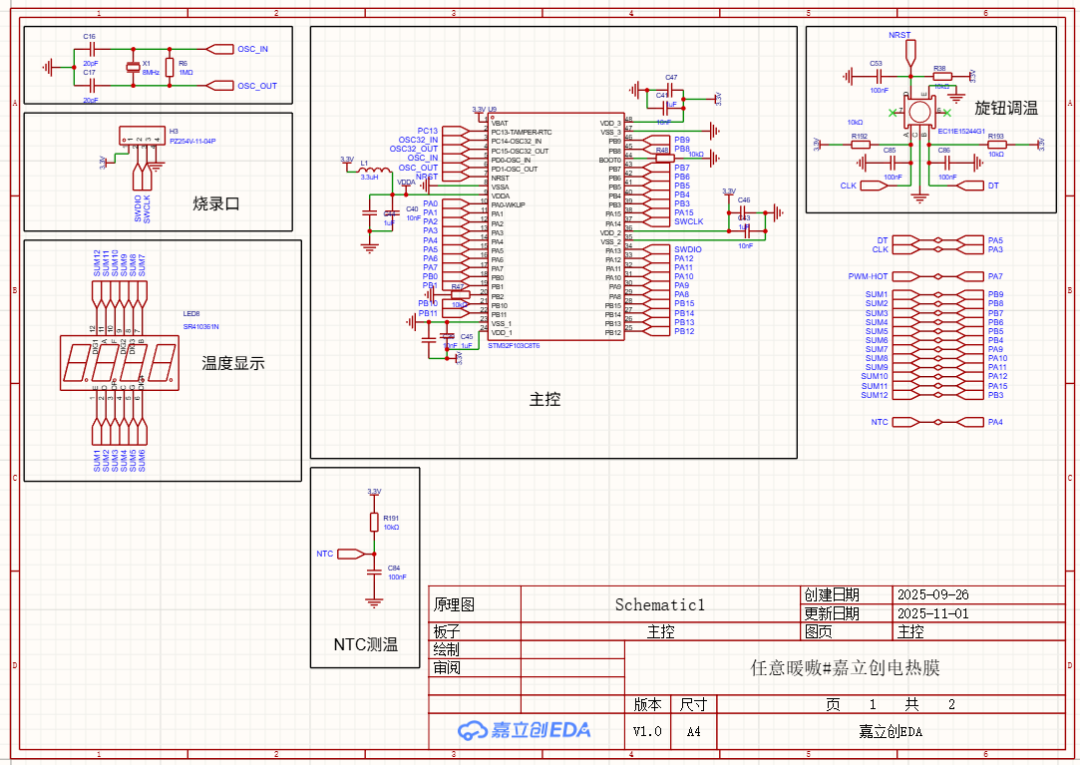Viewport: 1080px width, 765px height.
Task: Click the 温度显示 section label
Action: pos(233,364)
